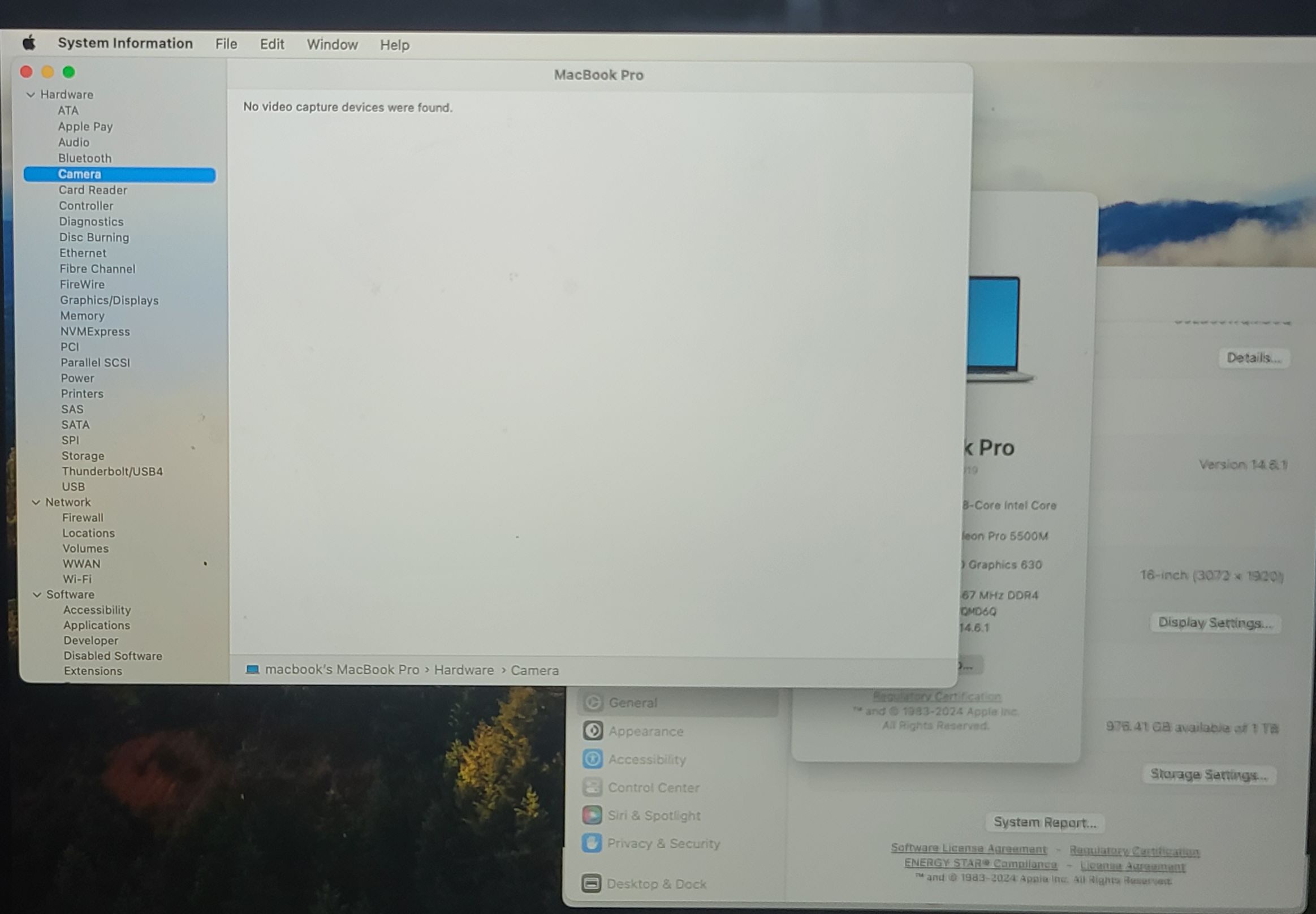Viewport: 1316px width, 914px height.
Task: Open Software License Agreement link
Action: pyautogui.click(x=968, y=848)
